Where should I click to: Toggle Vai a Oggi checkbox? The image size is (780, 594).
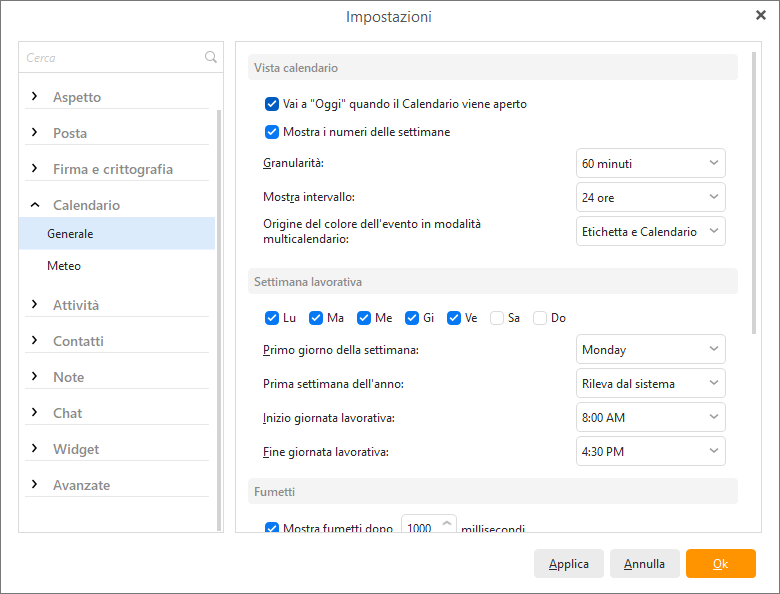pyautogui.click(x=272, y=104)
